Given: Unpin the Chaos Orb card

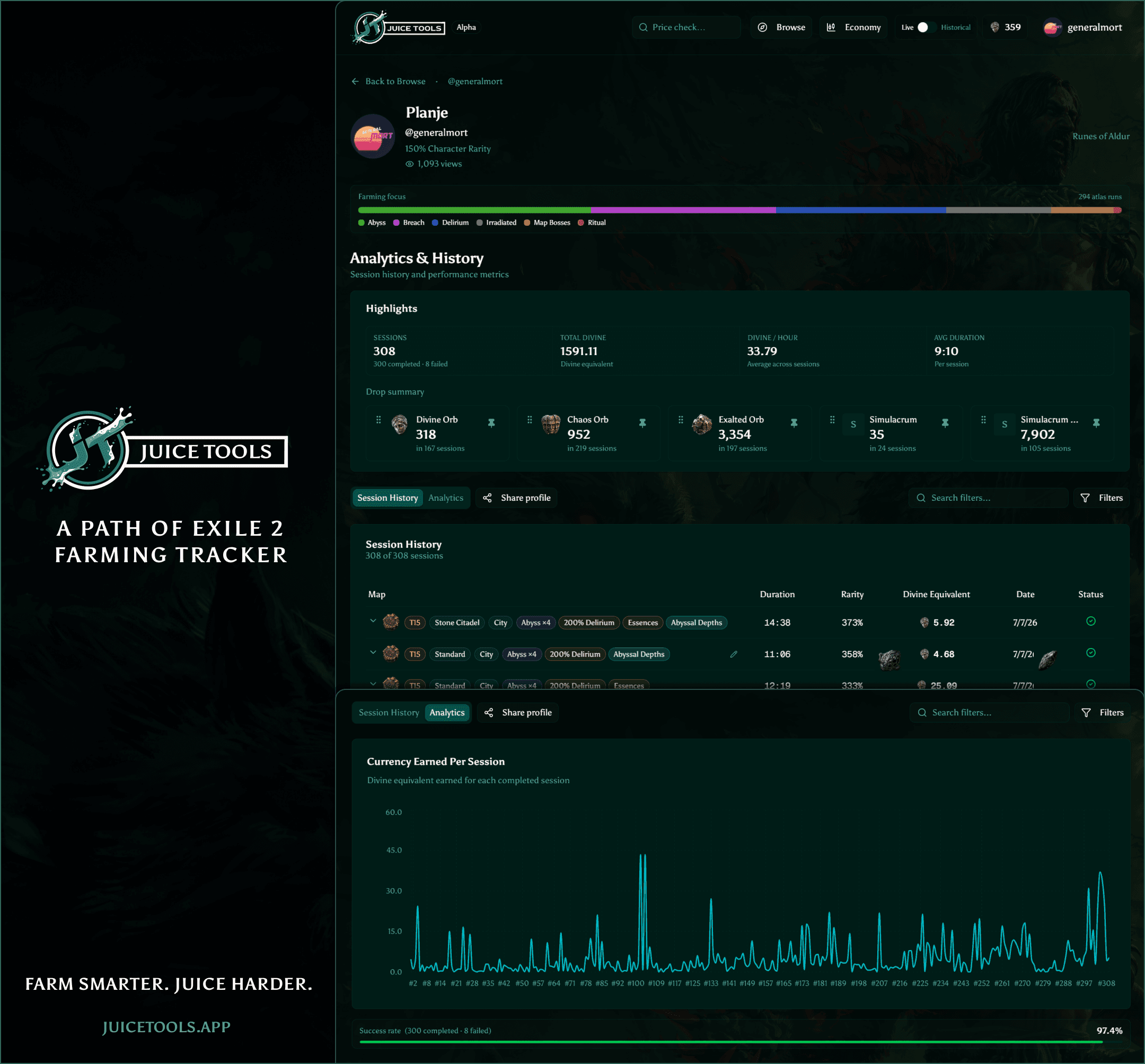Looking at the screenshot, I should pyautogui.click(x=642, y=423).
